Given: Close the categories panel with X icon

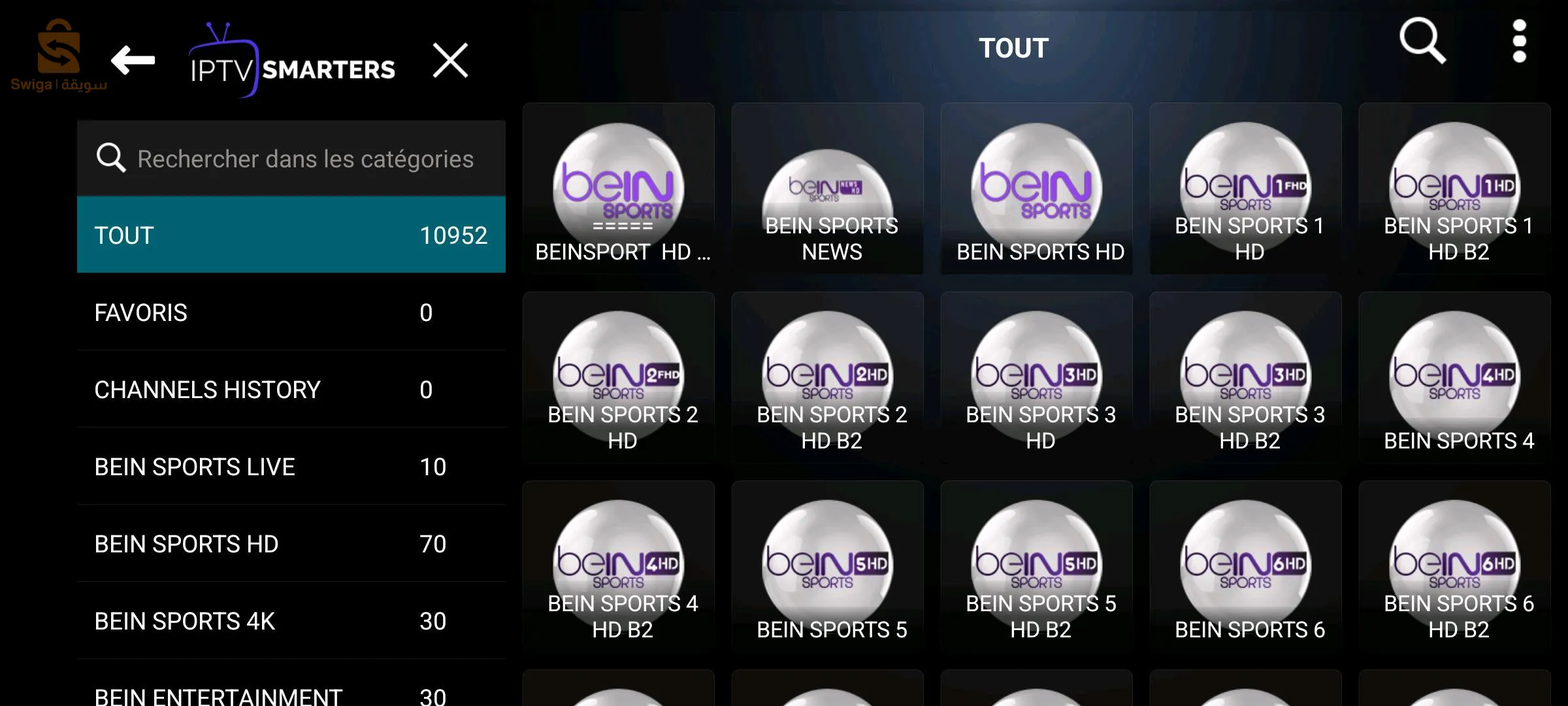Looking at the screenshot, I should (x=450, y=61).
